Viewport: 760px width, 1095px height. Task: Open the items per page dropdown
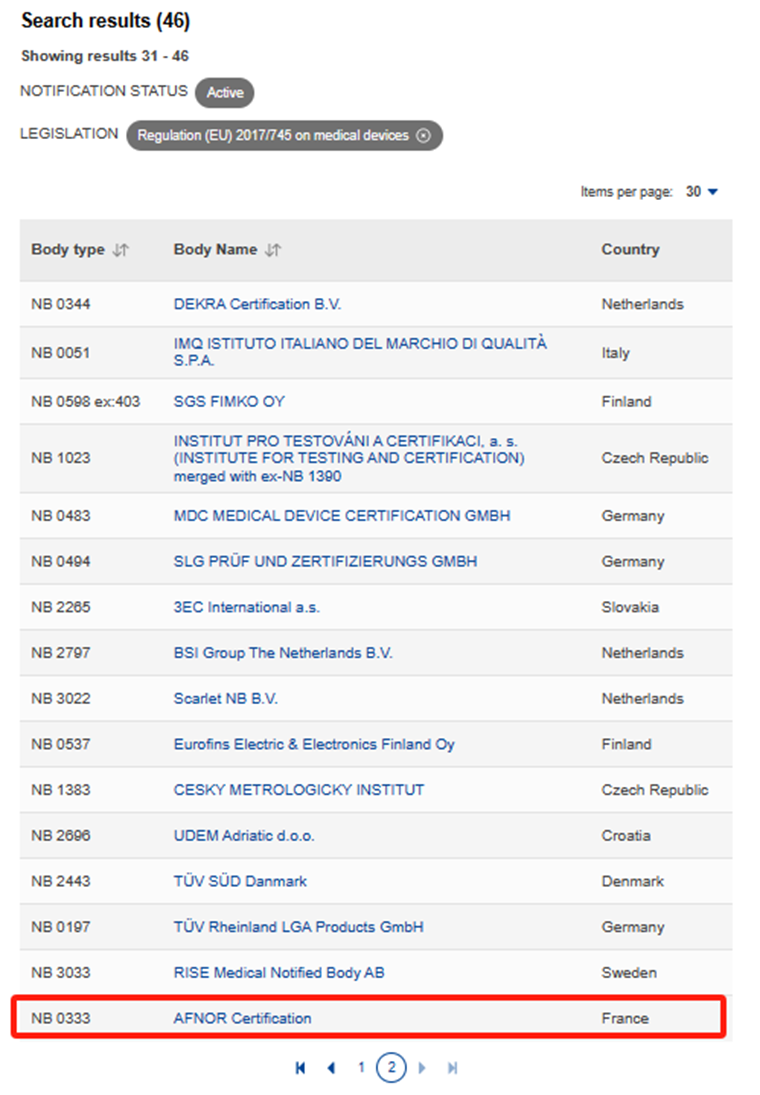click(702, 192)
